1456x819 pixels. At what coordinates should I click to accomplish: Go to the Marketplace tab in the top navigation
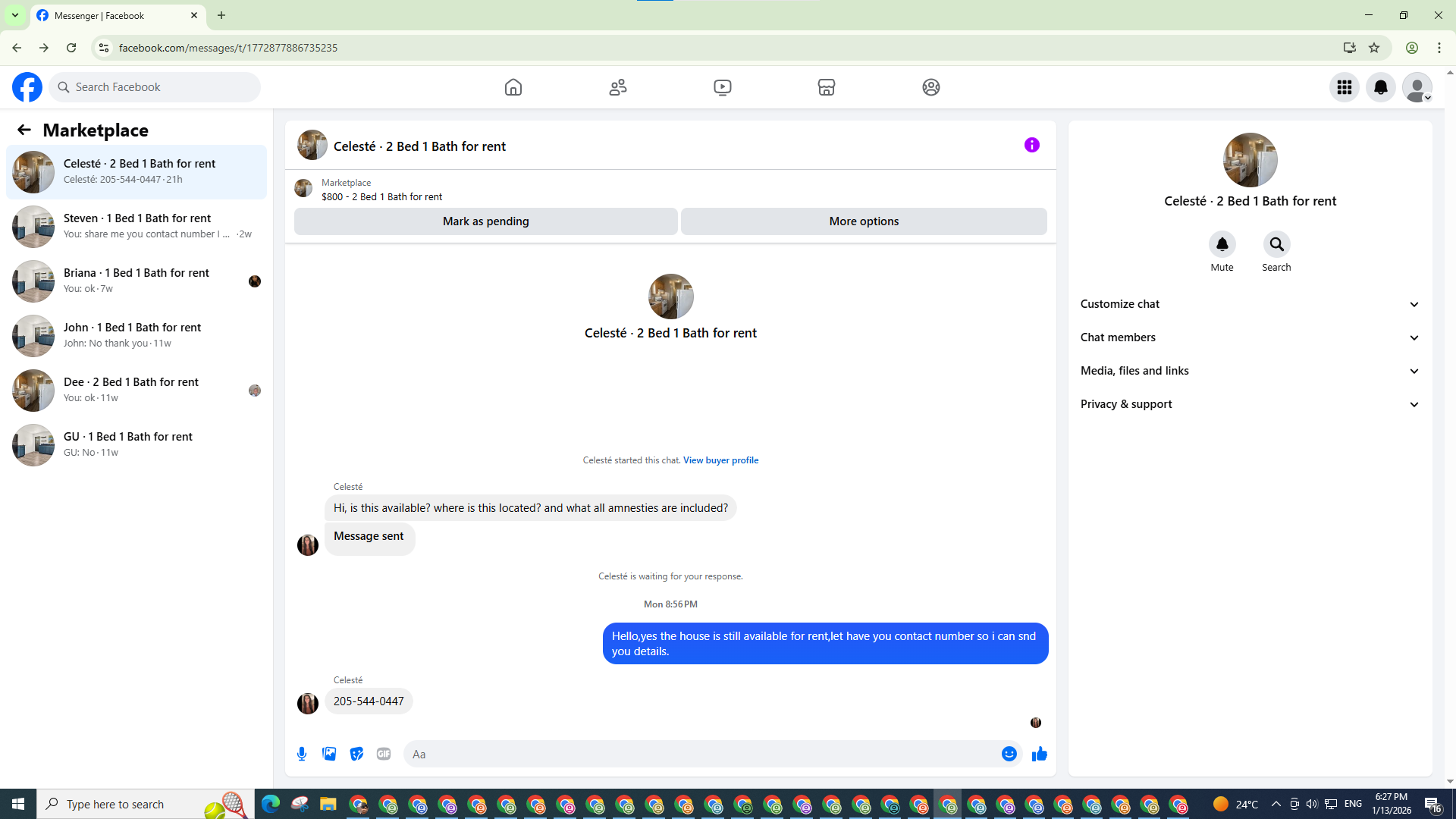(827, 87)
